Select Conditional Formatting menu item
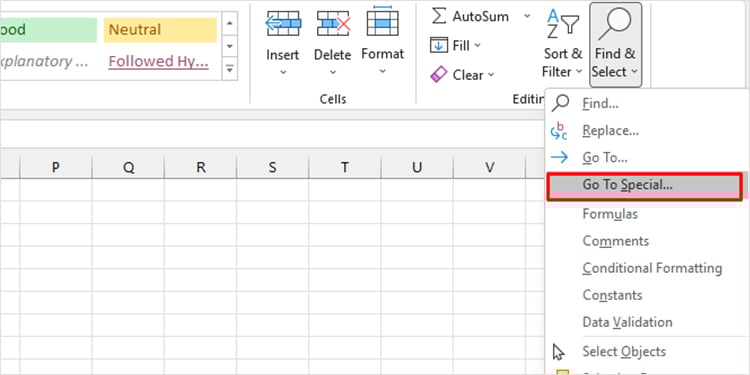This screenshot has height=375, width=750. [652, 268]
